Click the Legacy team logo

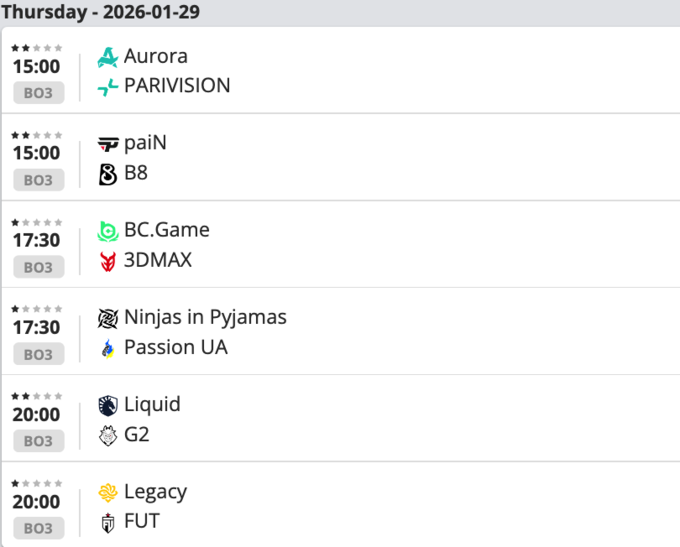[x=108, y=492]
